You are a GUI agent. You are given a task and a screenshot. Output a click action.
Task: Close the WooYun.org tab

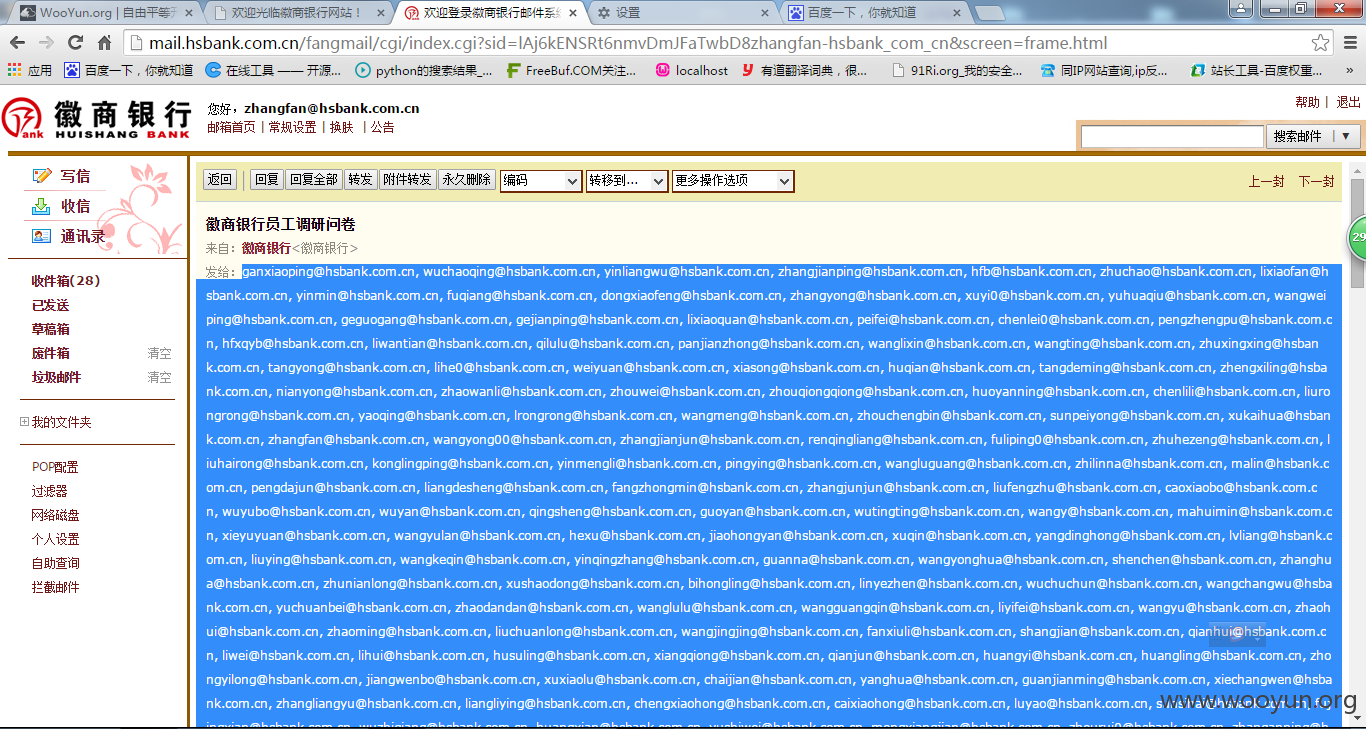188,13
